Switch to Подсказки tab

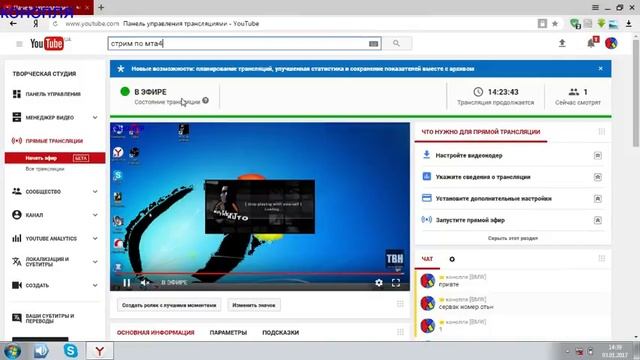(x=280, y=333)
